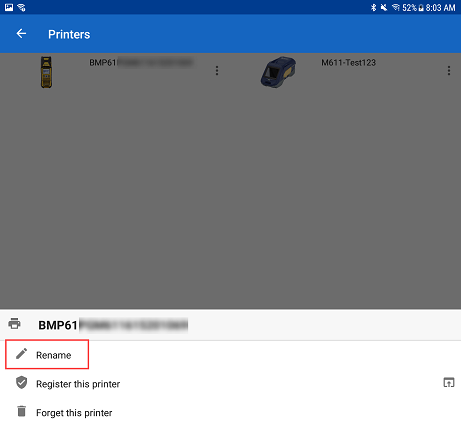Tap the Bluetooth status bar icon
Viewport: 461px width, 439px height.
[x=374, y=7]
